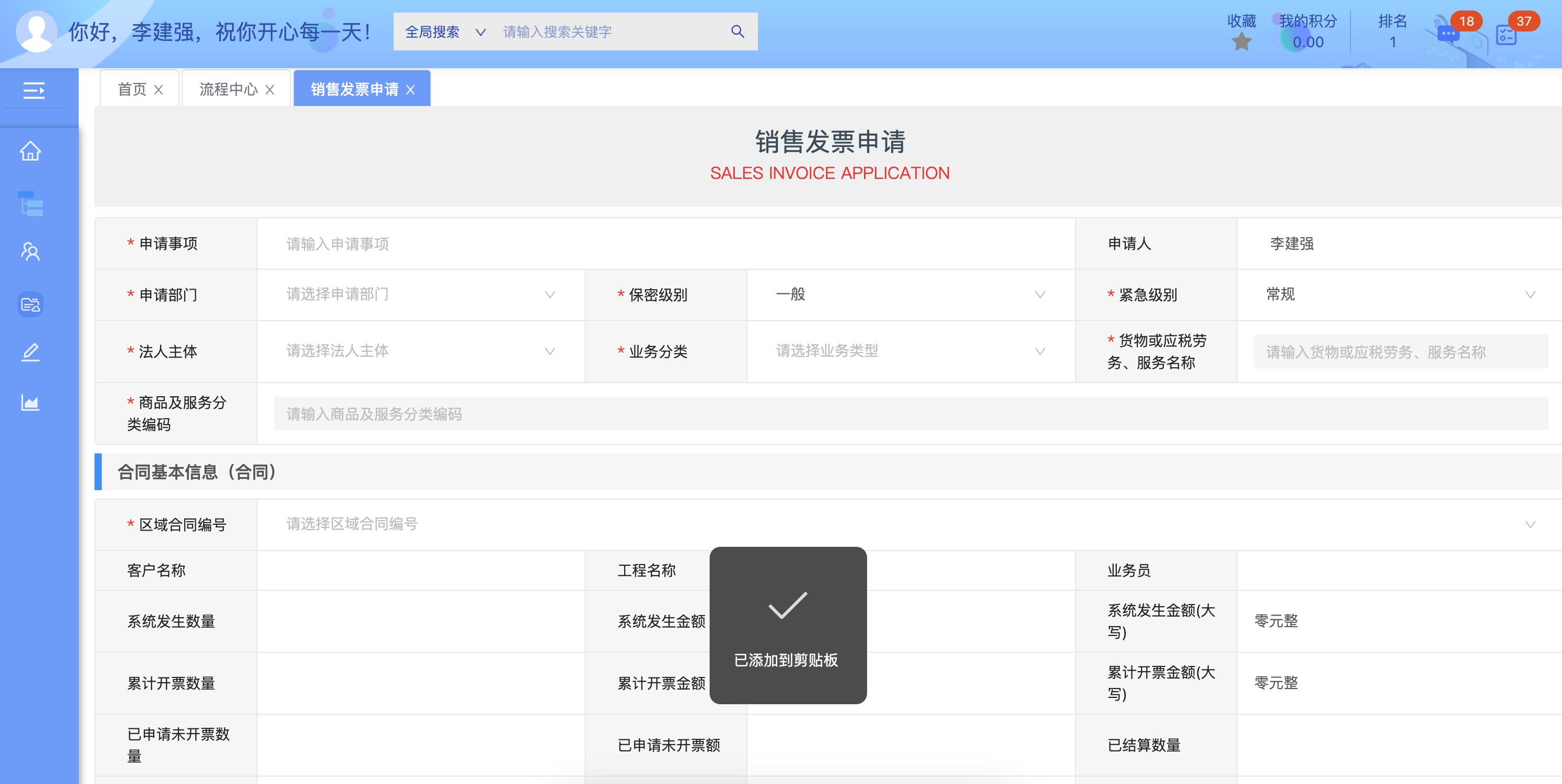Click the 货物或应税劳务、服务名称 input field
Viewport: 1562px width, 784px height.
tap(1401, 352)
